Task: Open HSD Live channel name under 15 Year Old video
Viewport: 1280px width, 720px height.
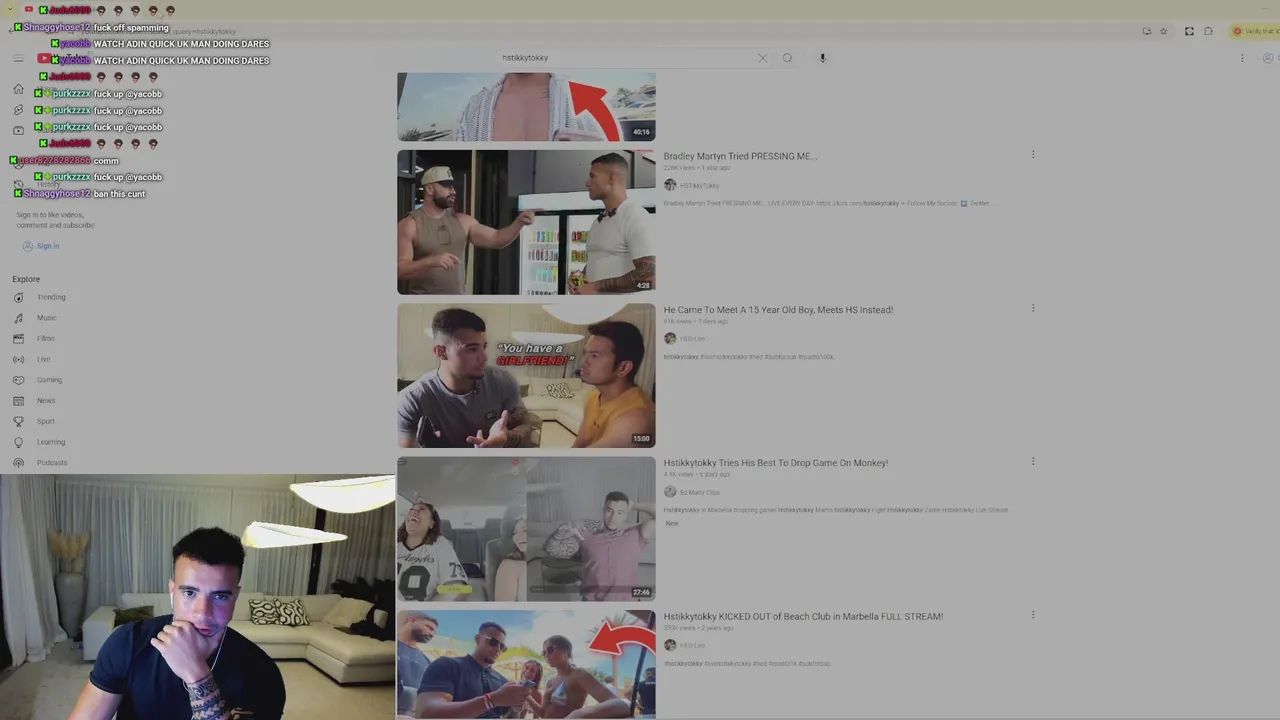Action: click(x=692, y=339)
